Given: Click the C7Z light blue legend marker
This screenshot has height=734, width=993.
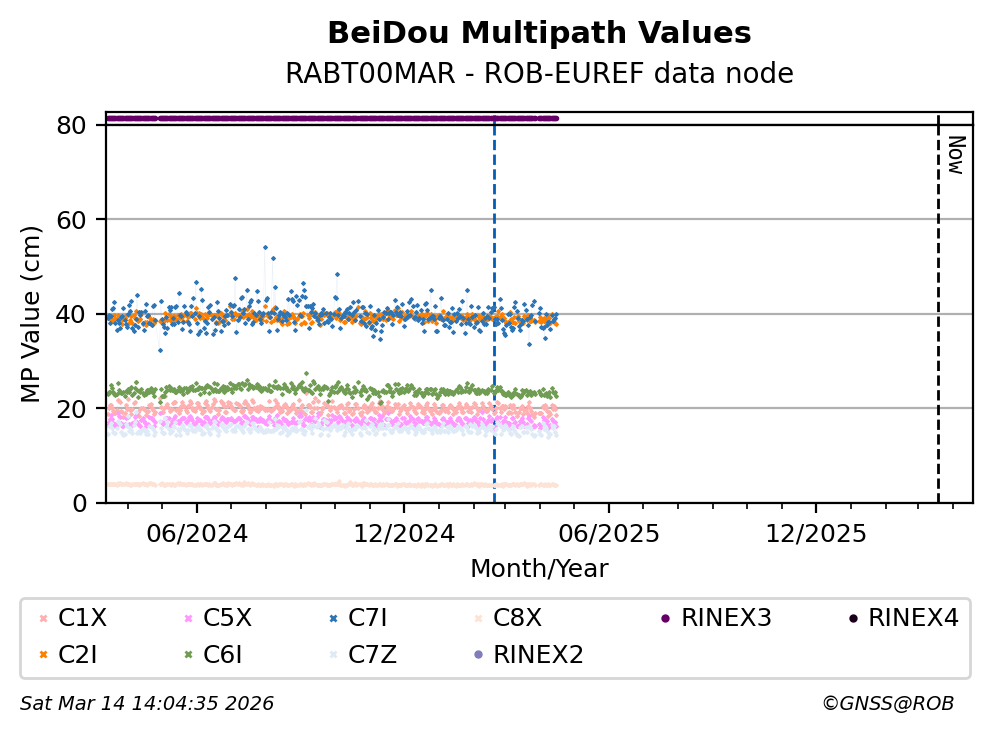Looking at the screenshot, I should coord(331,656).
